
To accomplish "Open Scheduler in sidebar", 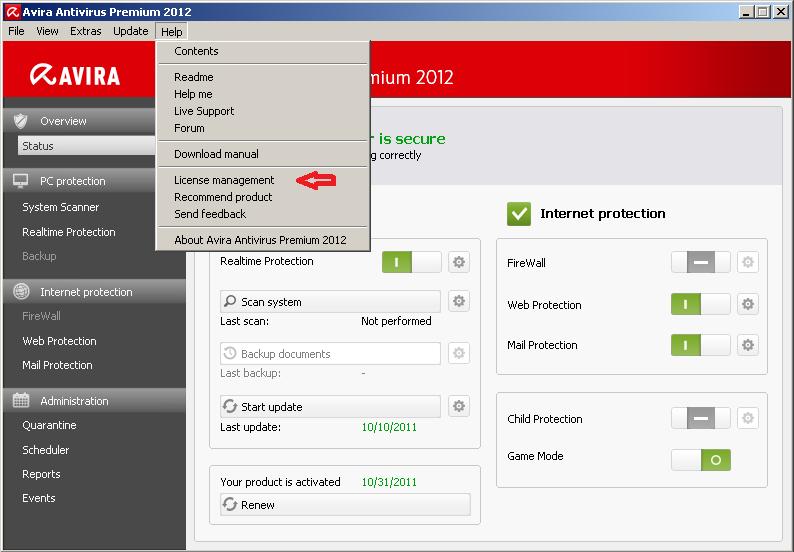I will [x=46, y=450].
